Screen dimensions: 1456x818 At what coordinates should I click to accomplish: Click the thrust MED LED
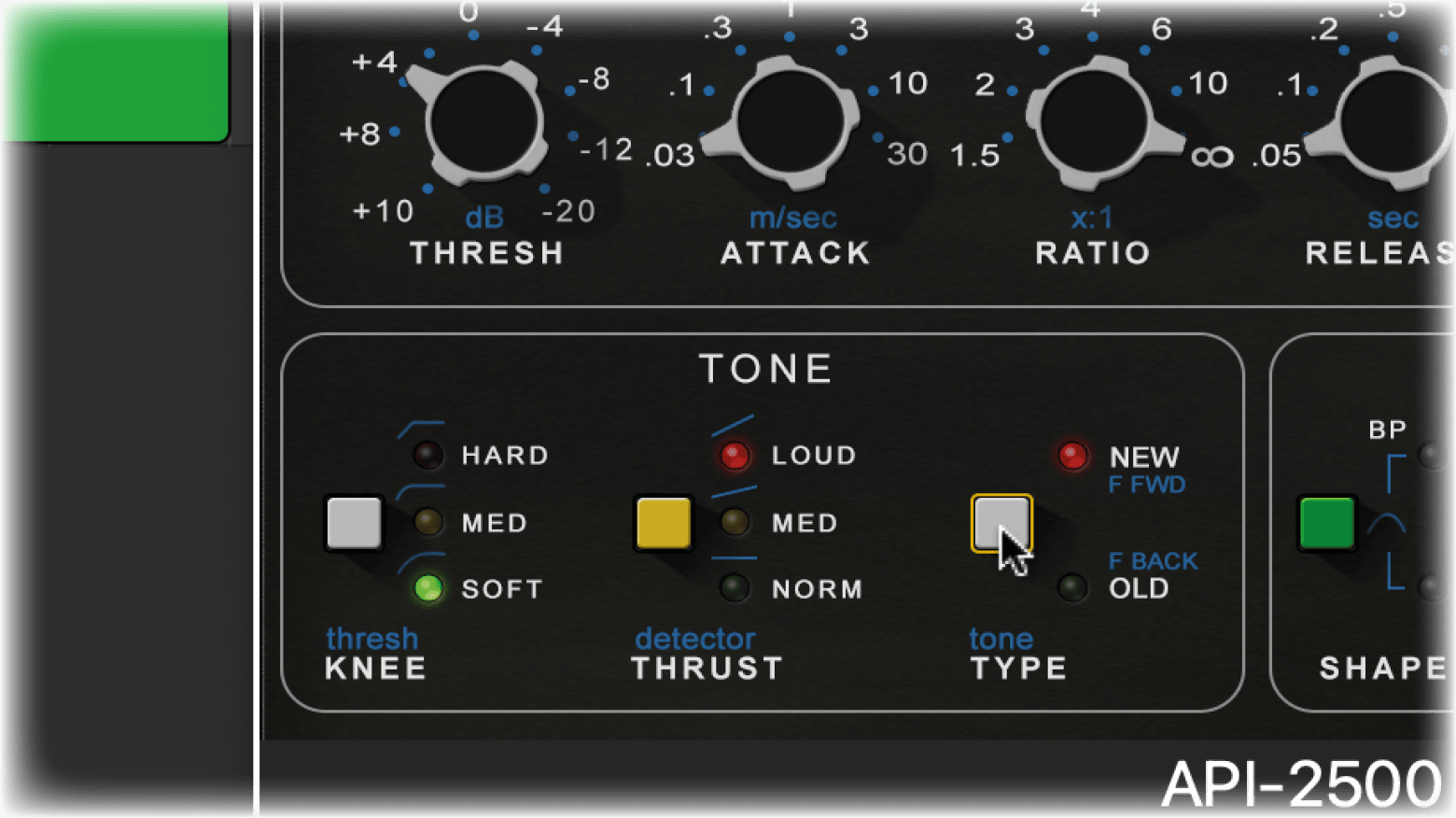tap(735, 522)
